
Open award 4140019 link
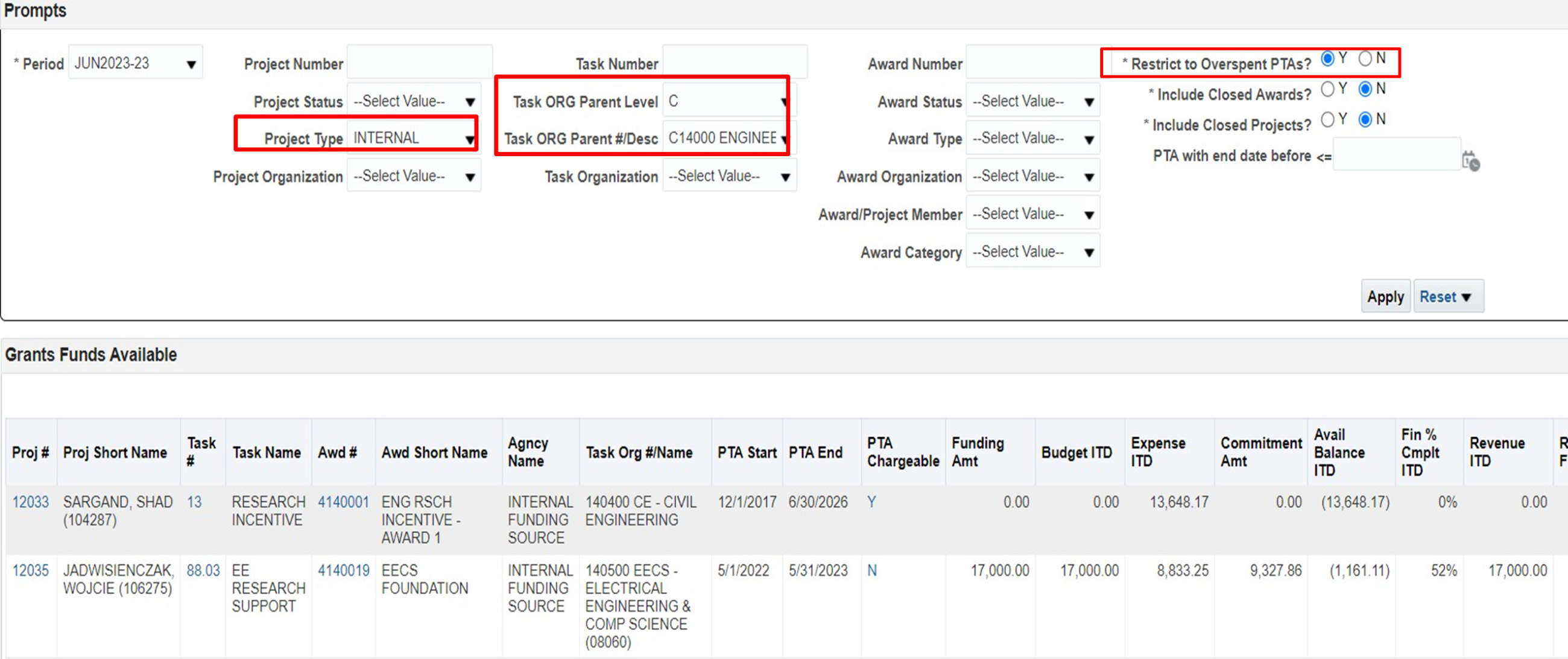point(343,570)
